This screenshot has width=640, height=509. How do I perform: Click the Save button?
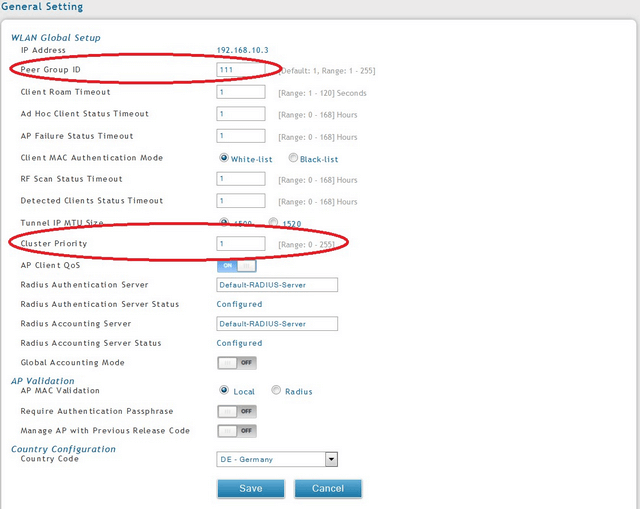(251, 488)
